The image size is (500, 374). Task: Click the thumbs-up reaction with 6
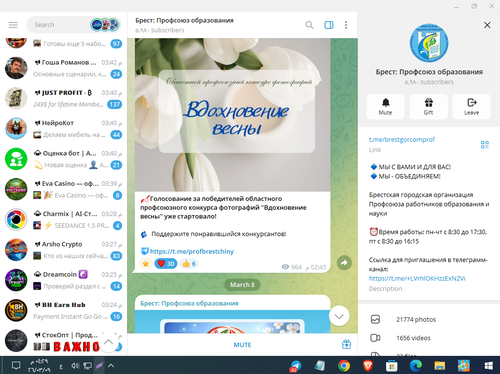coord(189,264)
